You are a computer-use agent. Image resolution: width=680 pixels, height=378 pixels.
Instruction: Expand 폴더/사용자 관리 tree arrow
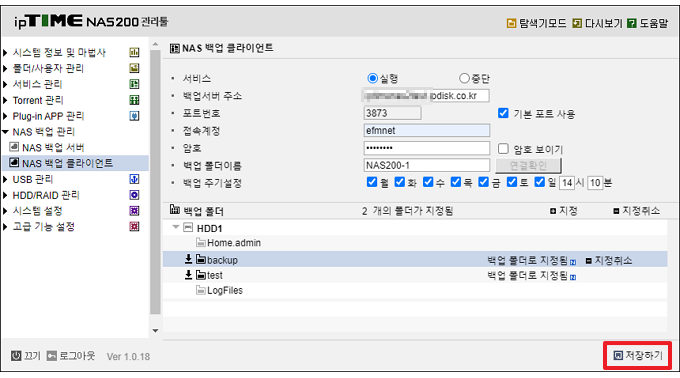[5, 68]
